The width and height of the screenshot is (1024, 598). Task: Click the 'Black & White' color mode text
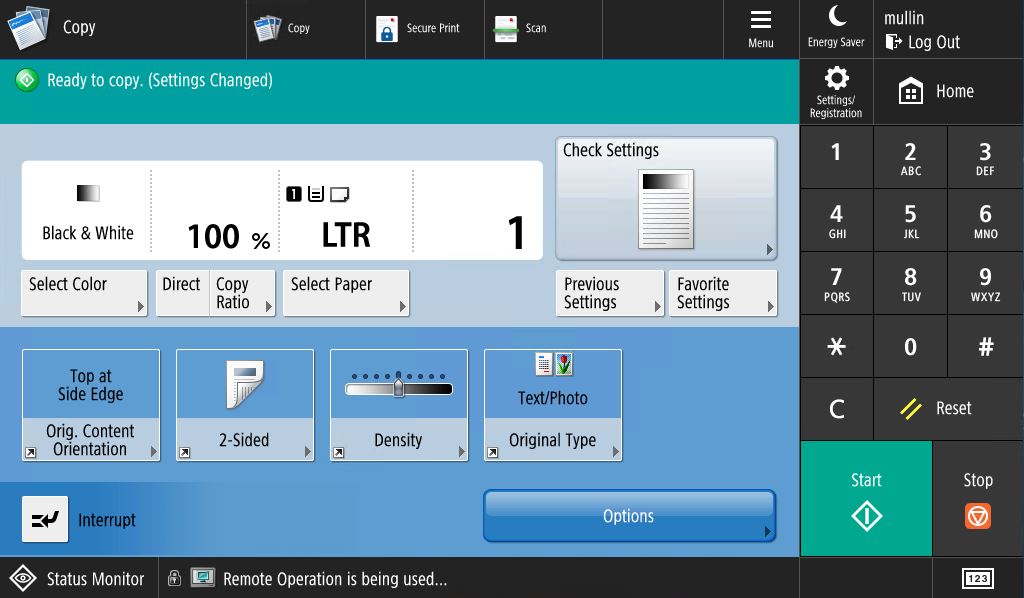[x=88, y=233]
